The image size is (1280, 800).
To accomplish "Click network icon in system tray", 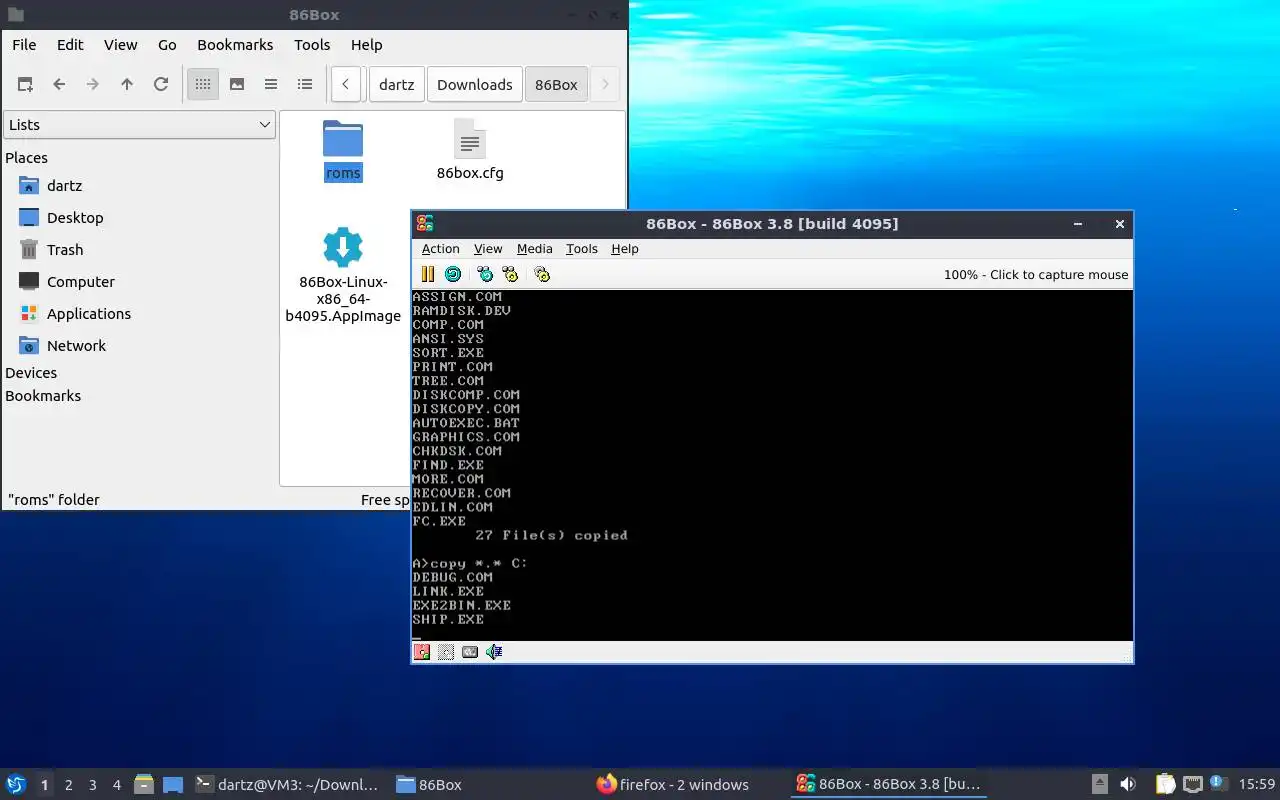I will click(1192, 785).
